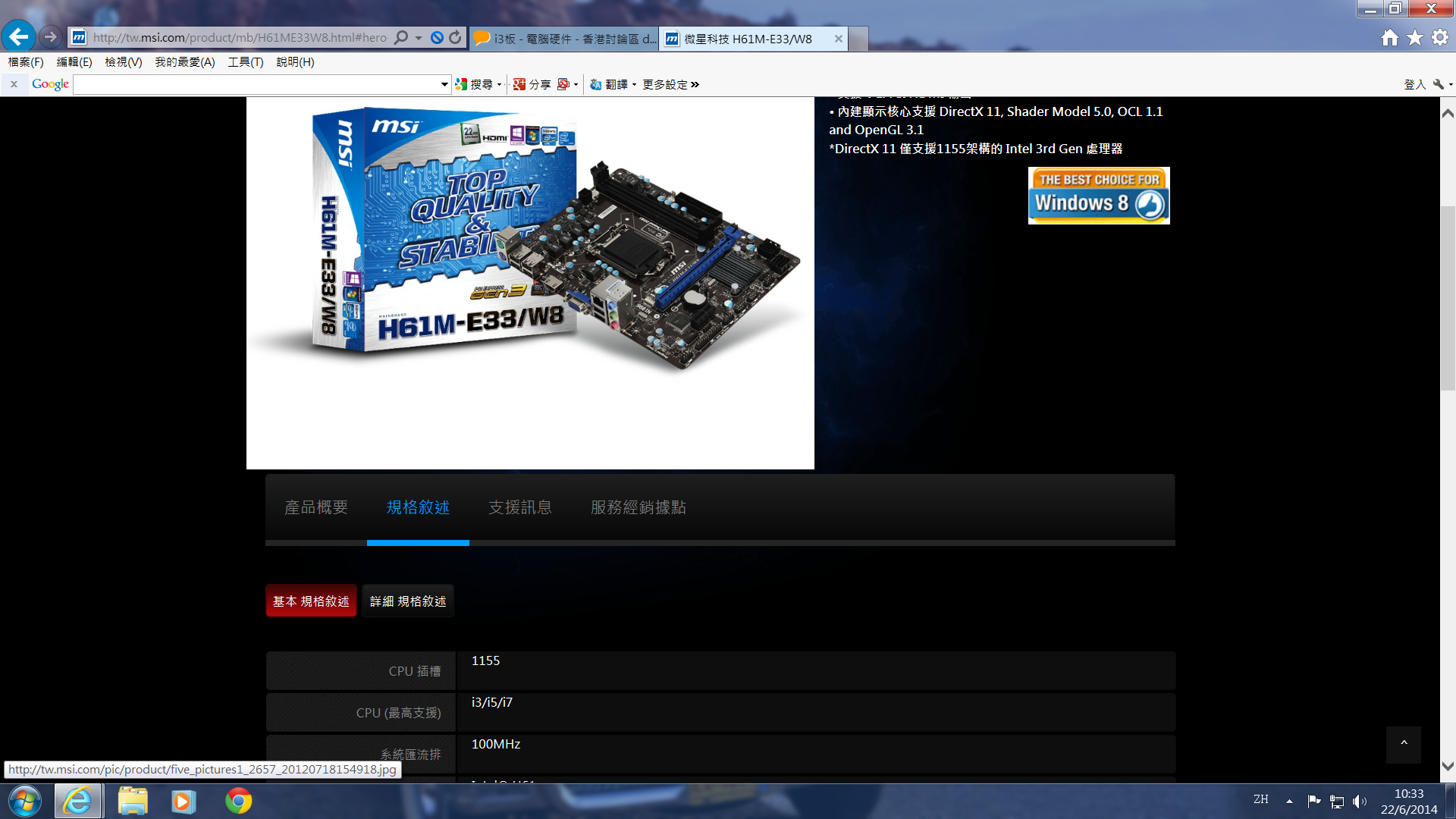Expand Google search box history dropdown
Viewport: 1456px width, 819px height.
coord(445,84)
